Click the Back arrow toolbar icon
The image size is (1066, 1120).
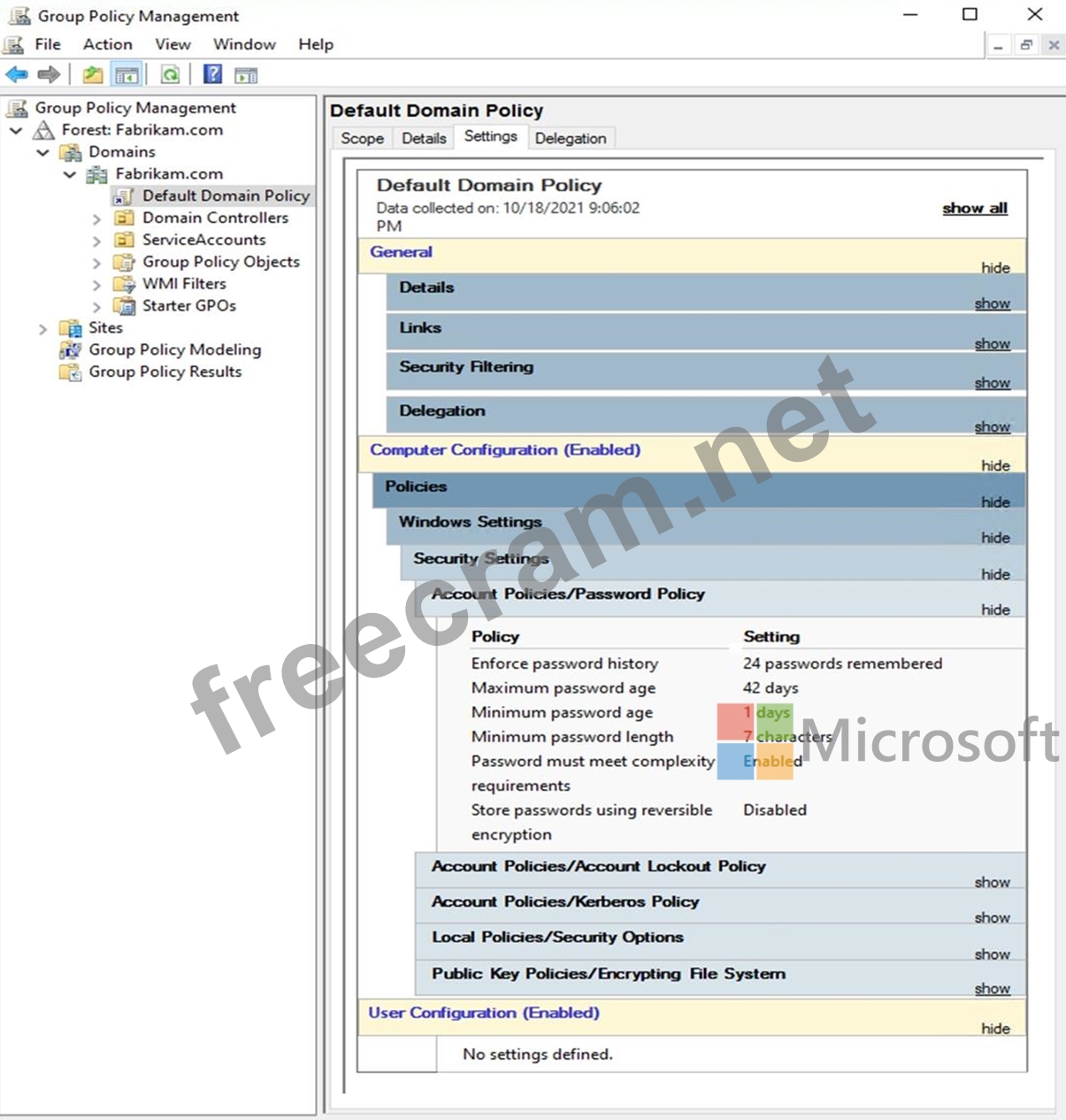(17, 74)
